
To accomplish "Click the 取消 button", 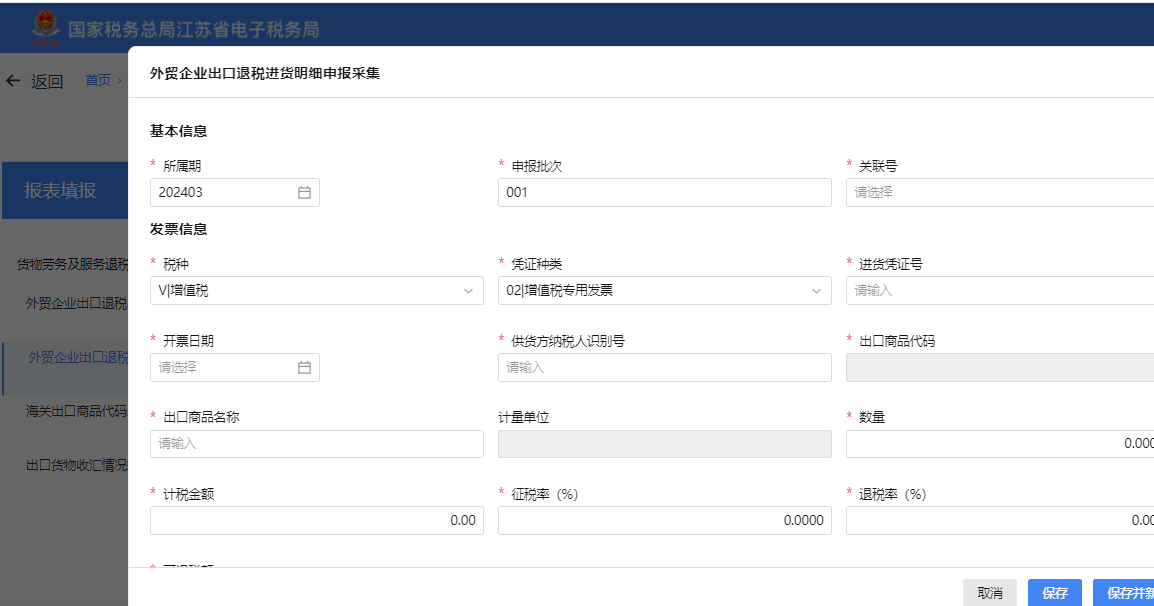I will (x=990, y=593).
